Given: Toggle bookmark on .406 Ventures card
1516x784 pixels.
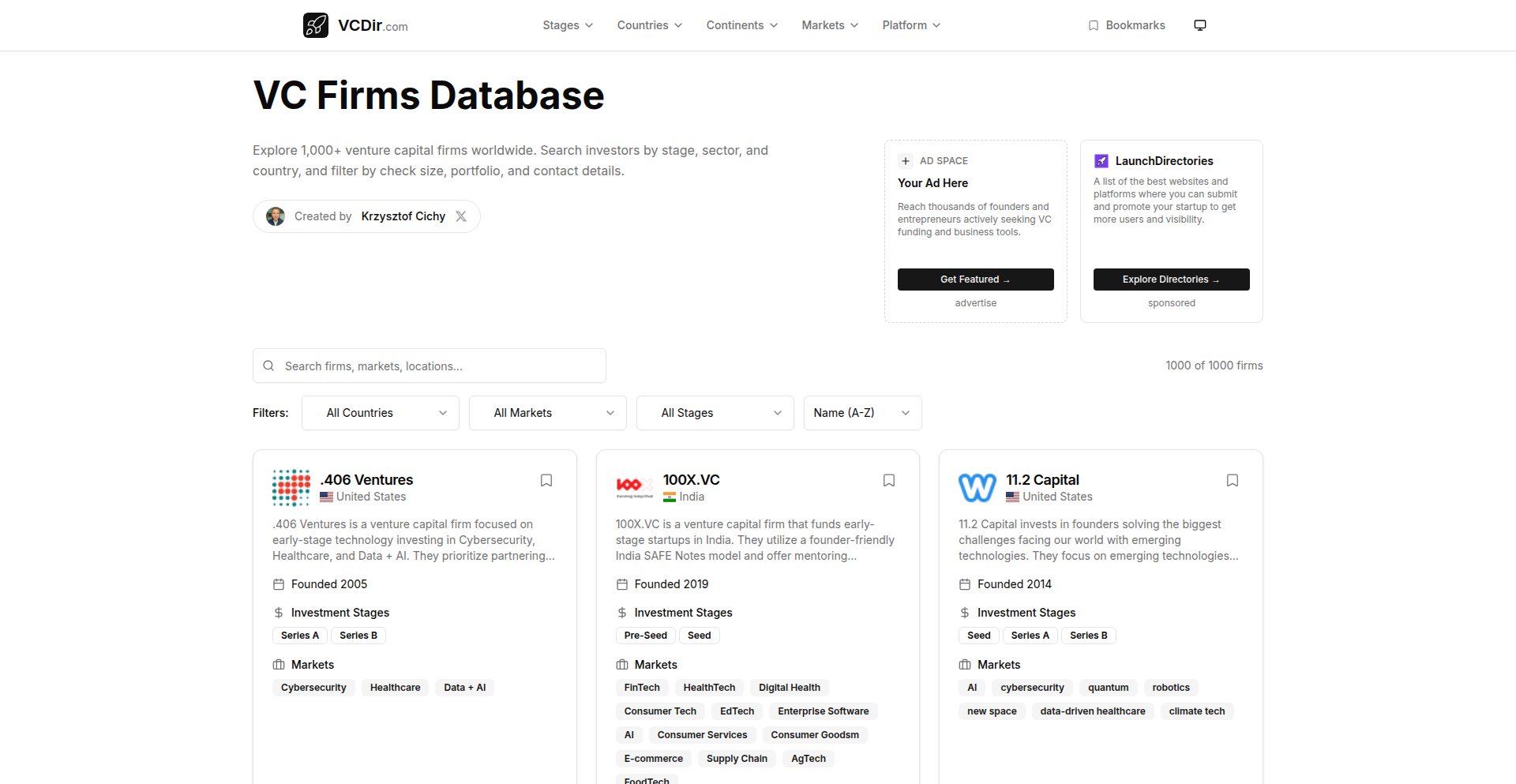Looking at the screenshot, I should click(546, 480).
